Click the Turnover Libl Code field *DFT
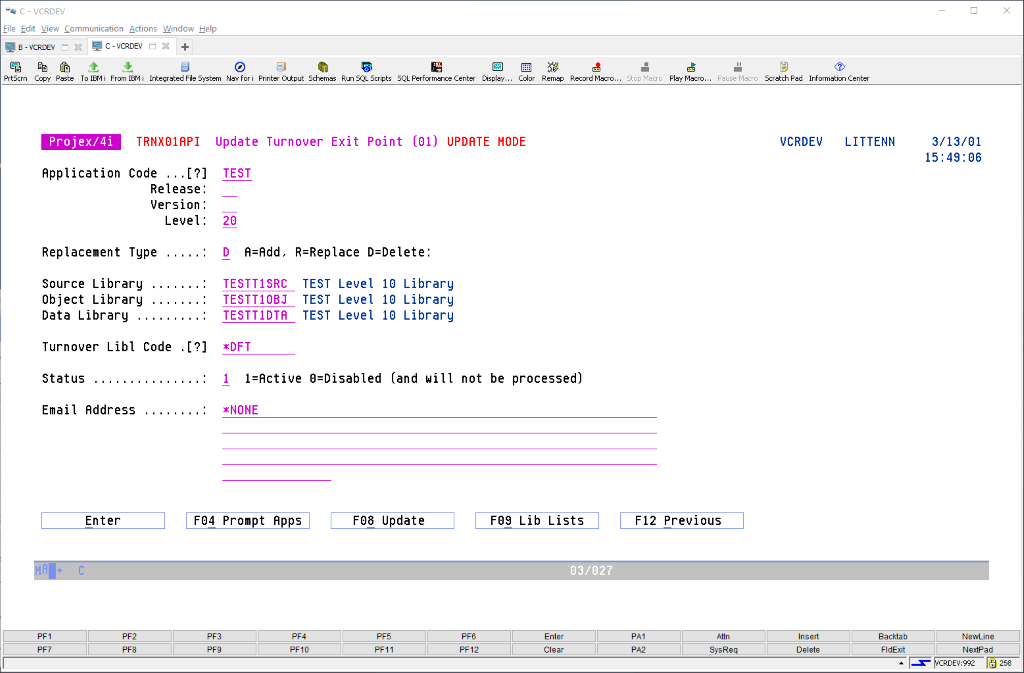This screenshot has height=673, width=1024. click(x=258, y=347)
